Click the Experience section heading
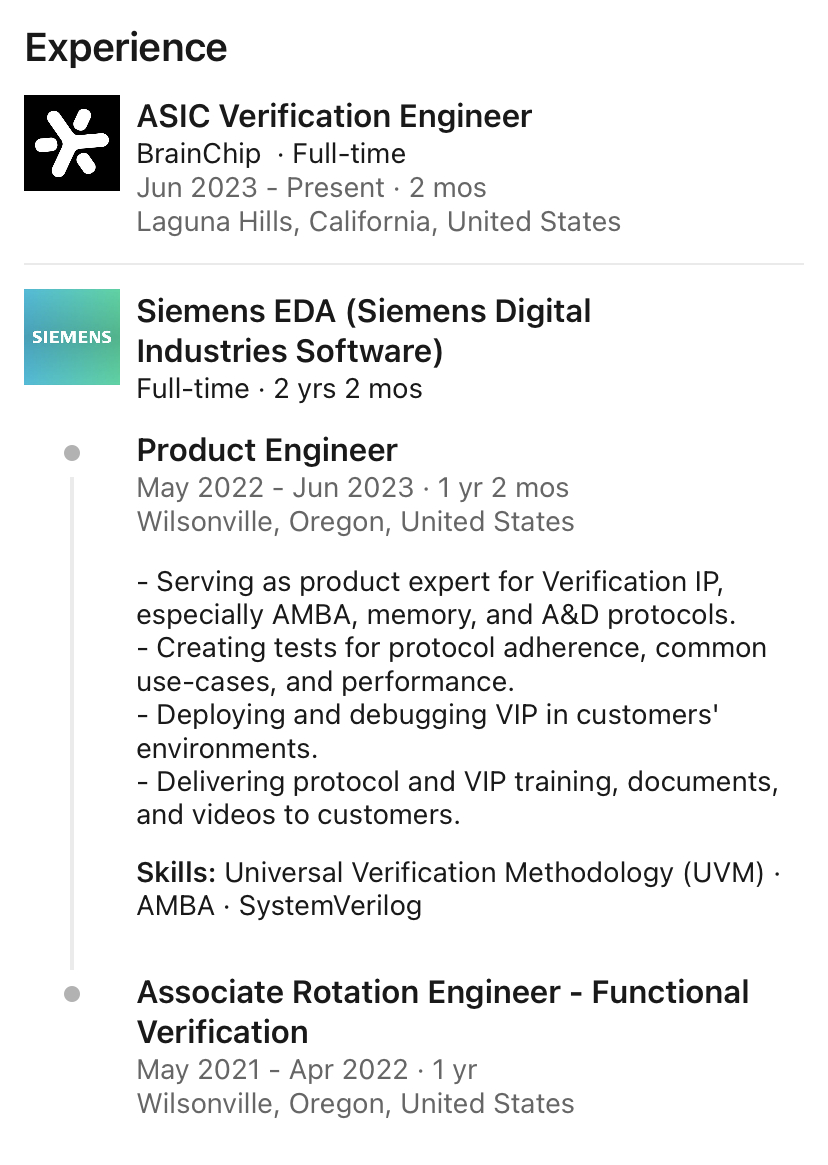Image resolution: width=828 pixels, height=1165 pixels. coord(126,48)
